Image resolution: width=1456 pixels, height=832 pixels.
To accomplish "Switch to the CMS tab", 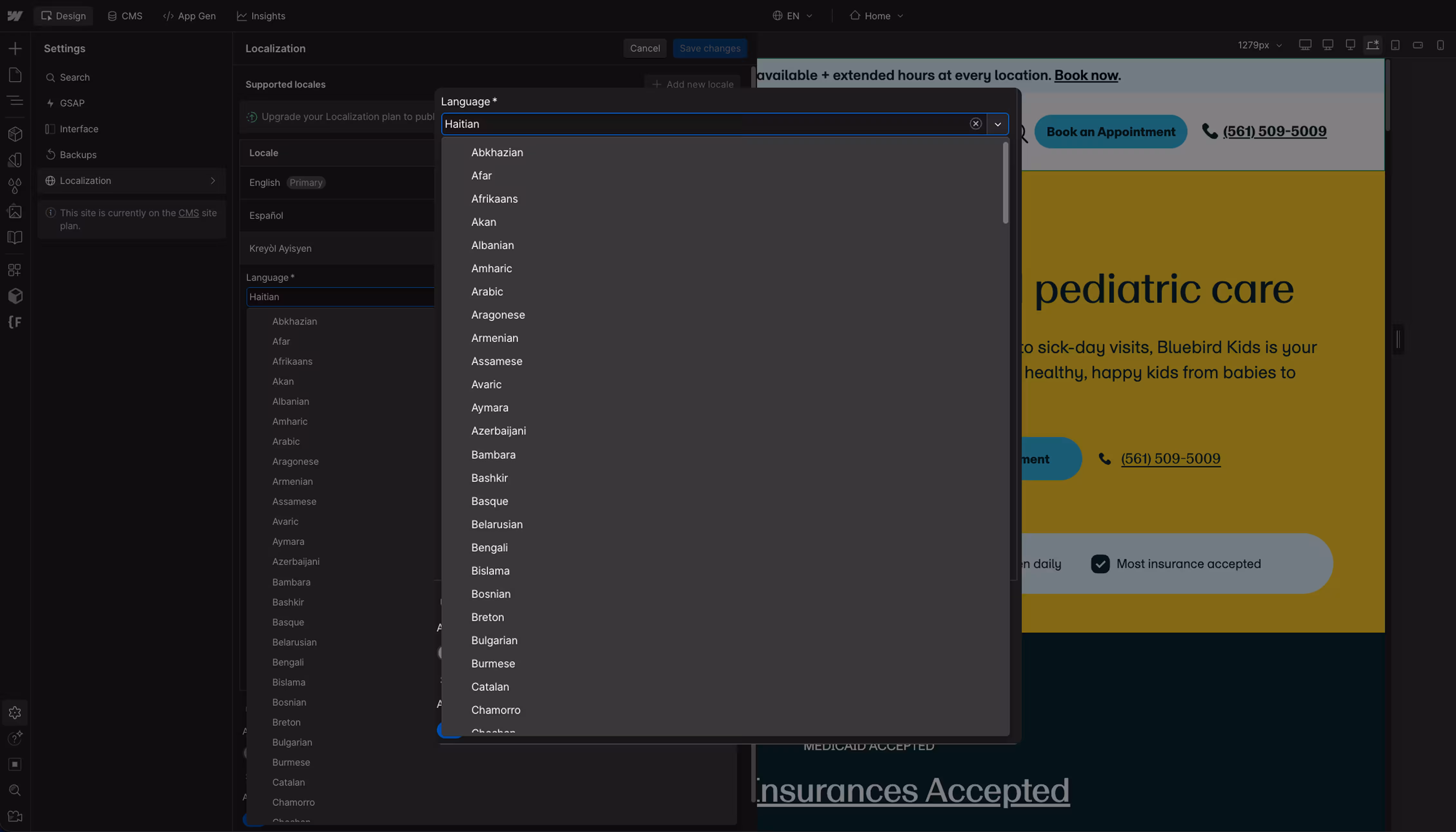I will [125, 15].
